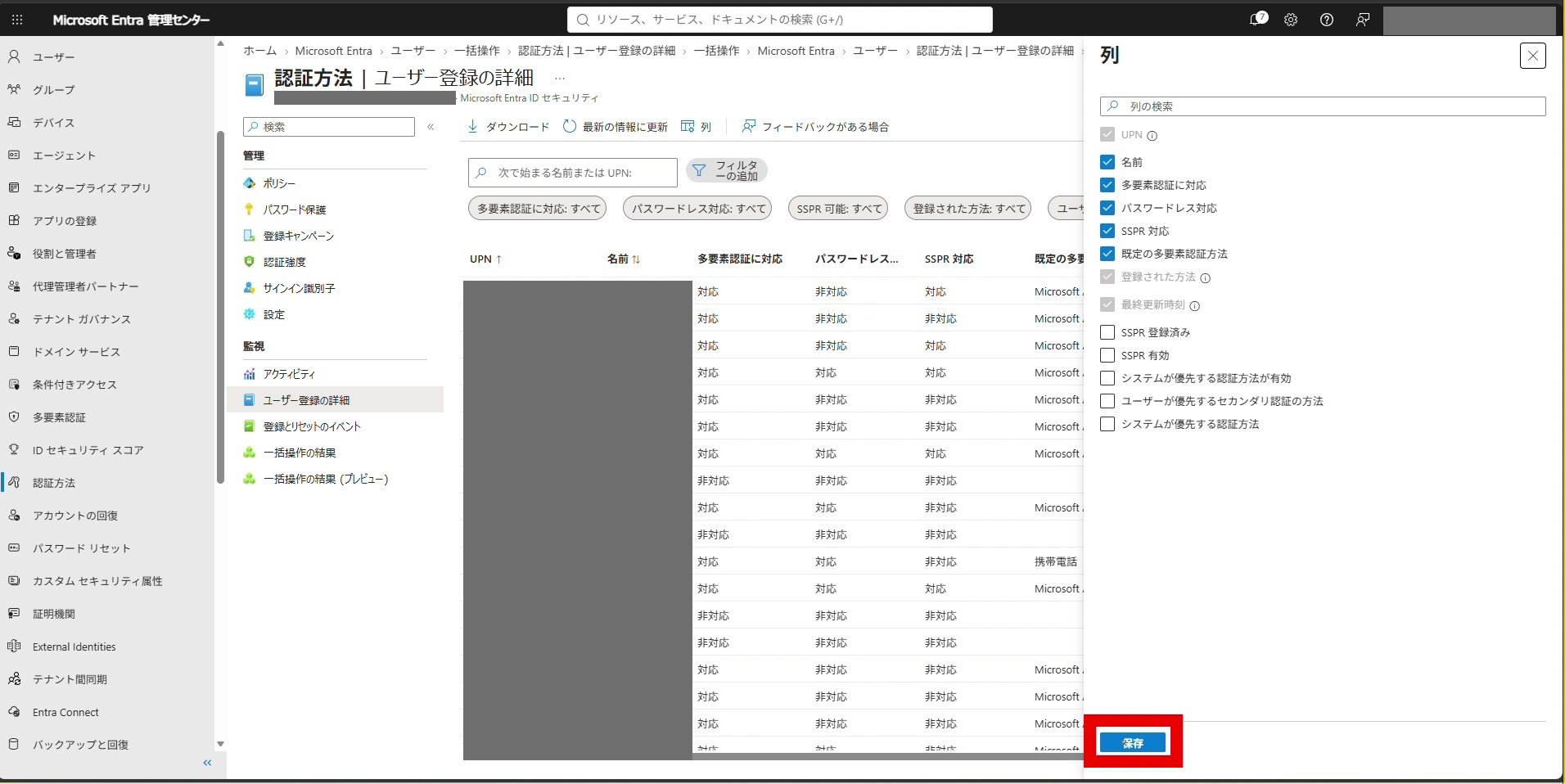Open 一括操作の結果 (プレビュー) menu item

tap(326, 479)
